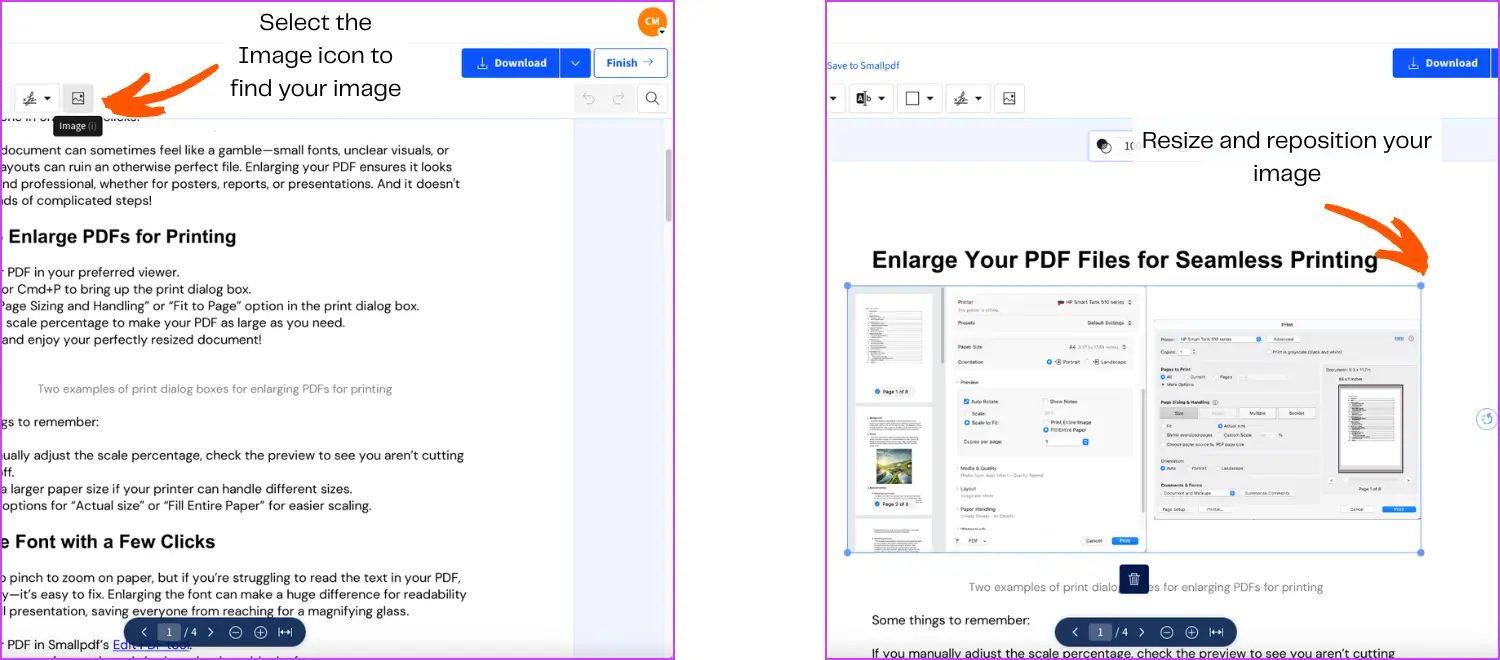Click the Image icon in left panel toolbar
The height and width of the screenshot is (660, 1500).
(x=77, y=98)
